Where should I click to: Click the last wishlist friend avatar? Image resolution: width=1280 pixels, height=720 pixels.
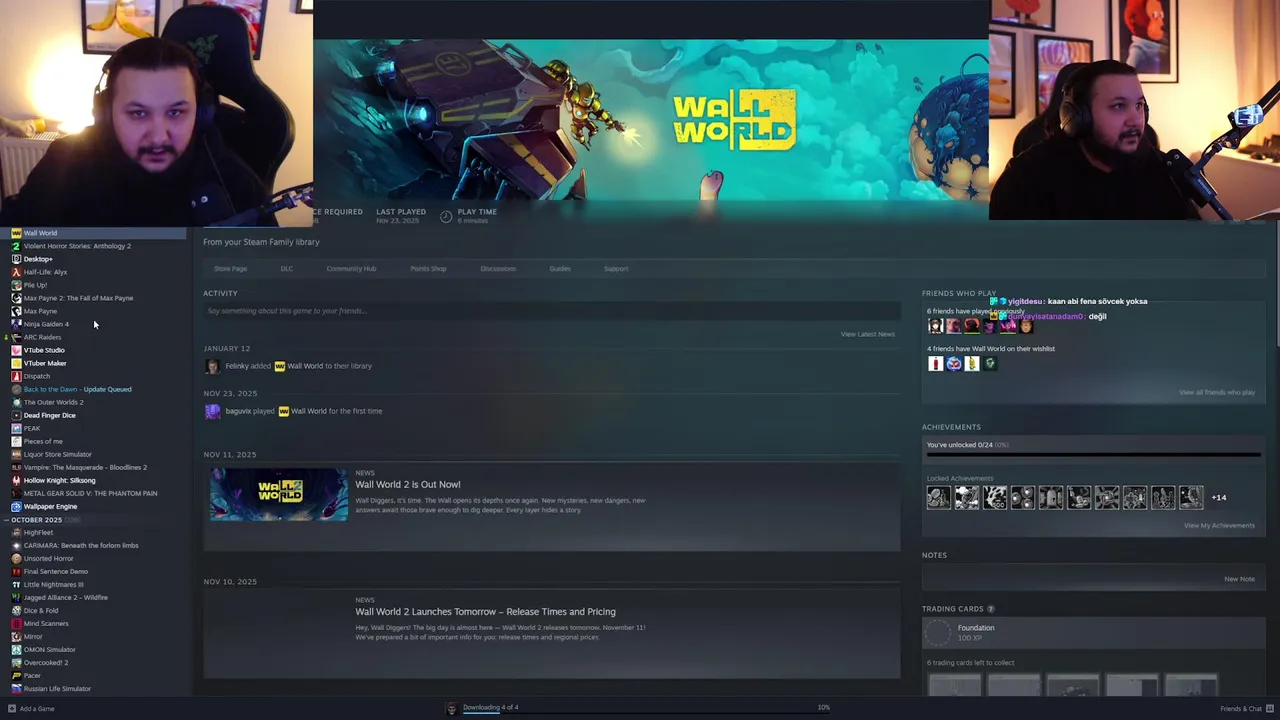(x=990, y=363)
